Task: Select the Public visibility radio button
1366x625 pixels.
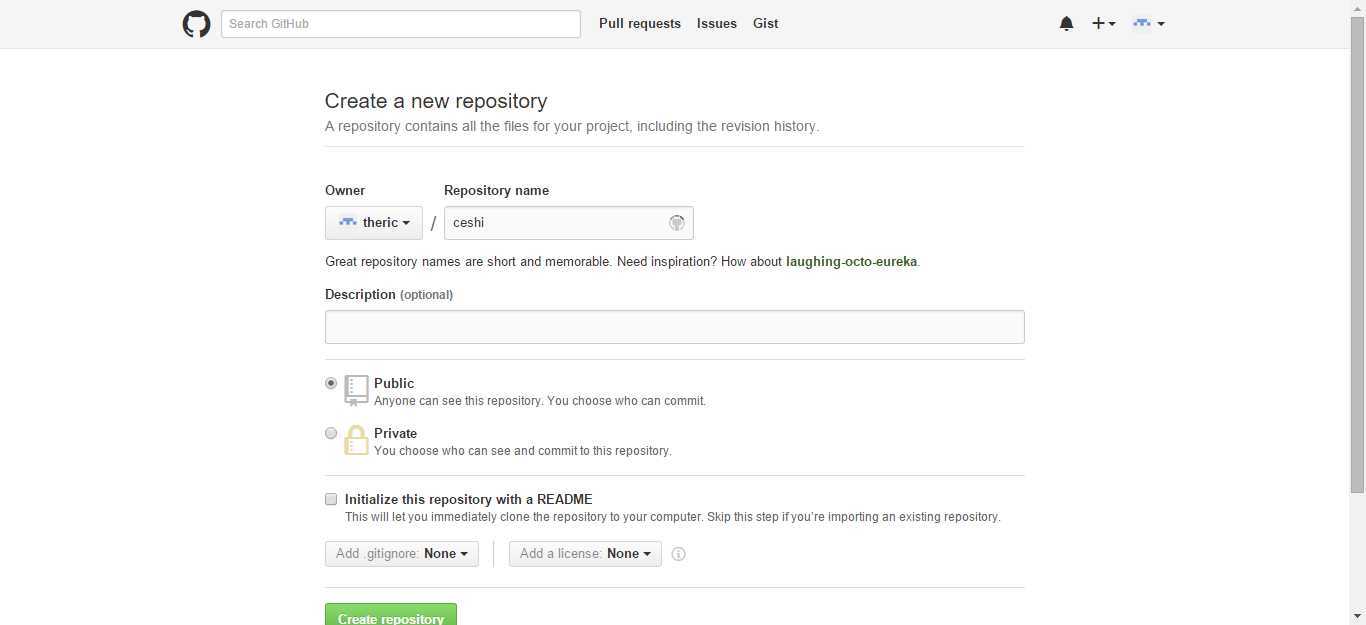Action: tap(331, 383)
